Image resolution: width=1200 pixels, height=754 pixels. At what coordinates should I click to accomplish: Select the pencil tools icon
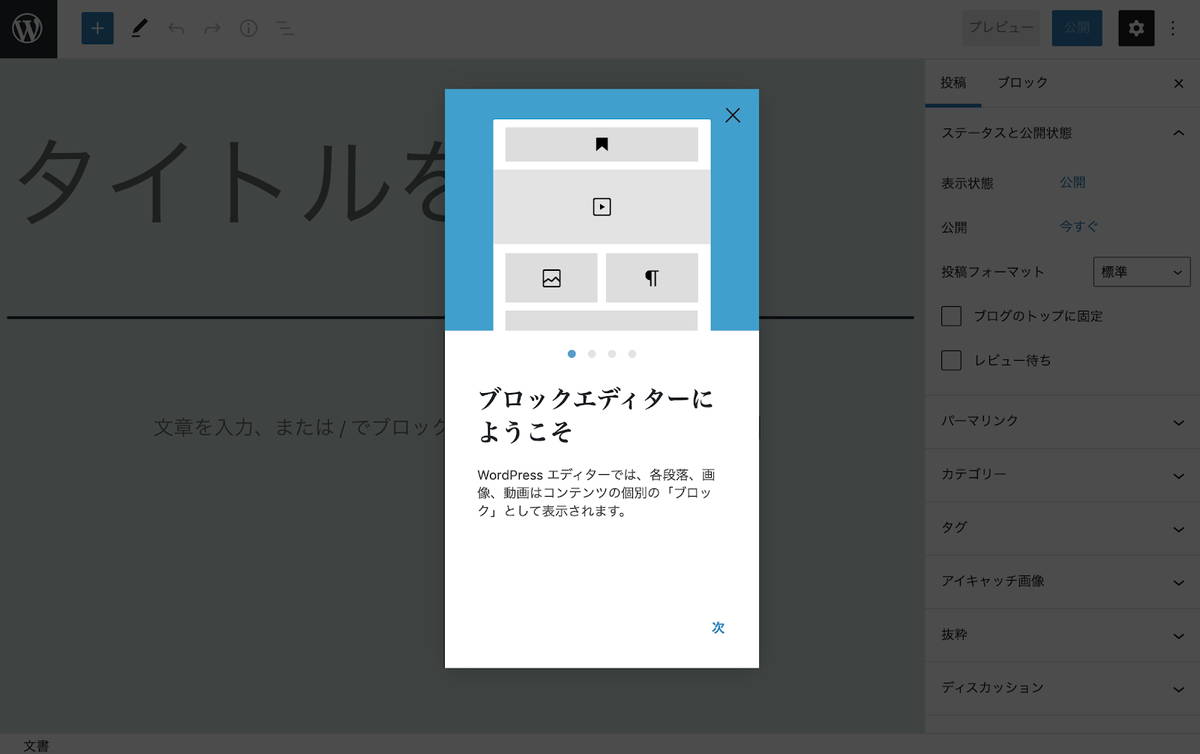(x=139, y=28)
